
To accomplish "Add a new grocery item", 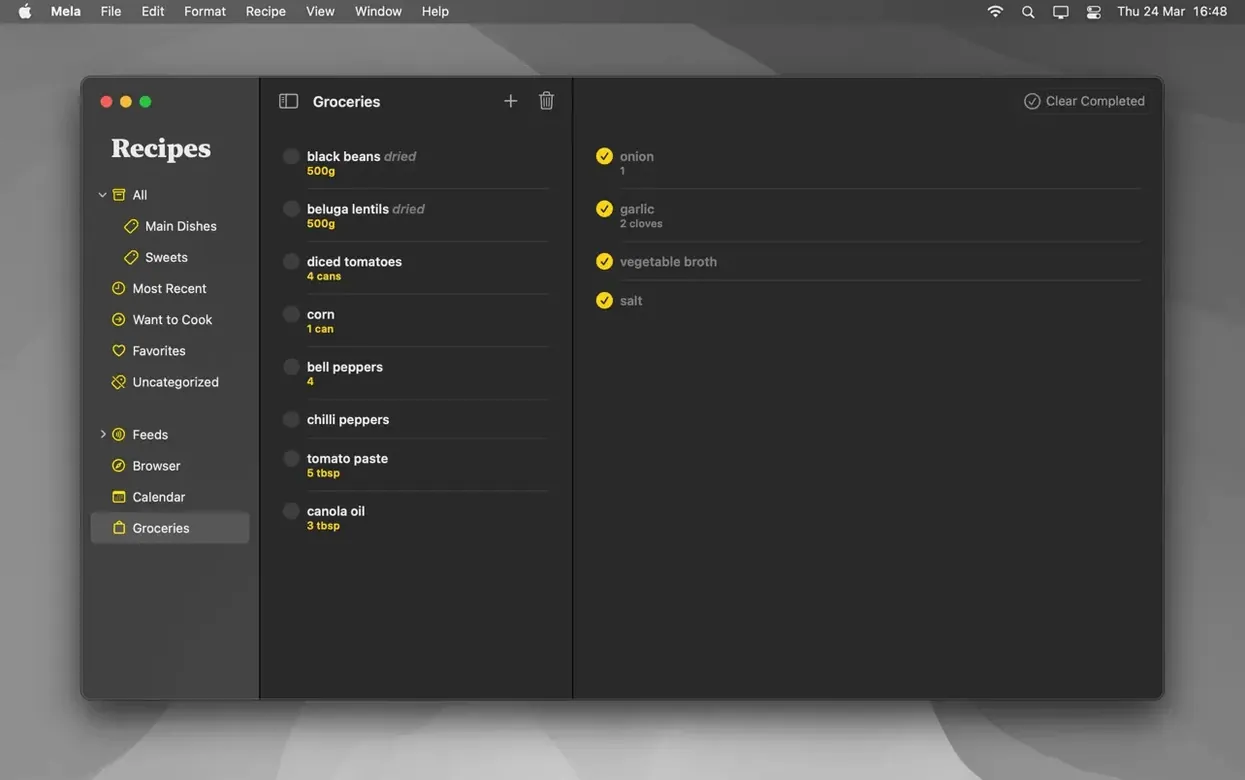I will coord(510,101).
